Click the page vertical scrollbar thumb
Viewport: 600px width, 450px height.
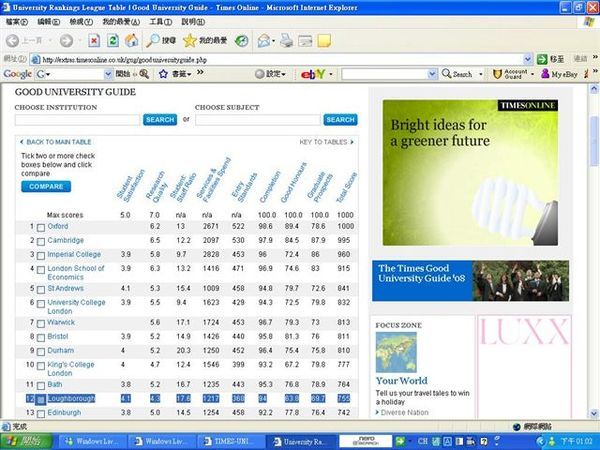pos(594,142)
